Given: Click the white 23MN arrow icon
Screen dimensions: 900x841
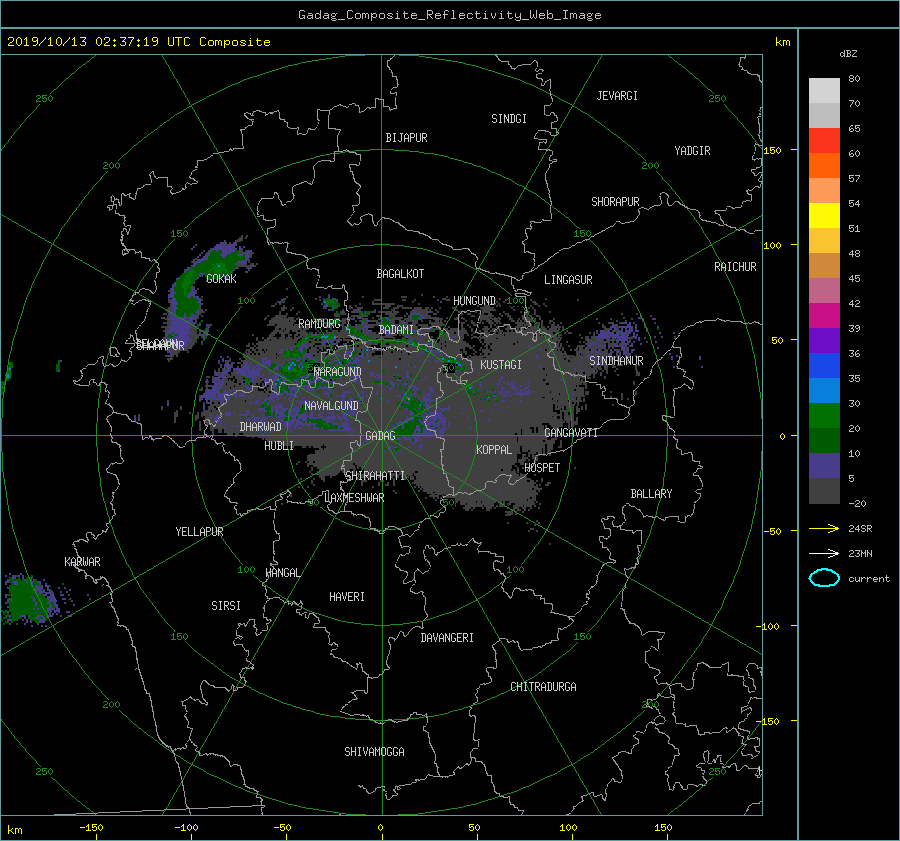Looking at the screenshot, I should point(824,553).
